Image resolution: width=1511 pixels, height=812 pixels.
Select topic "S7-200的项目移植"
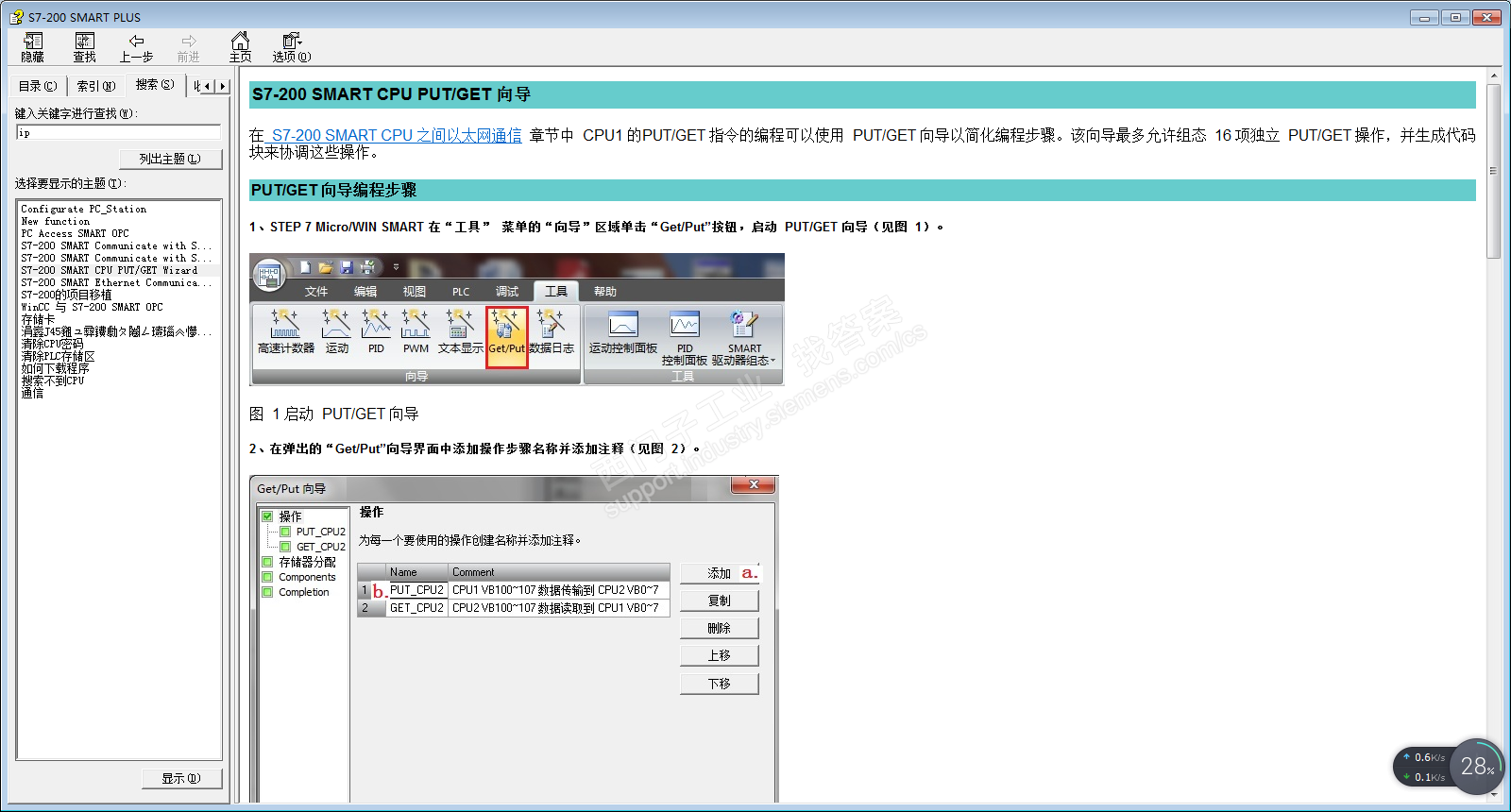(x=66, y=295)
